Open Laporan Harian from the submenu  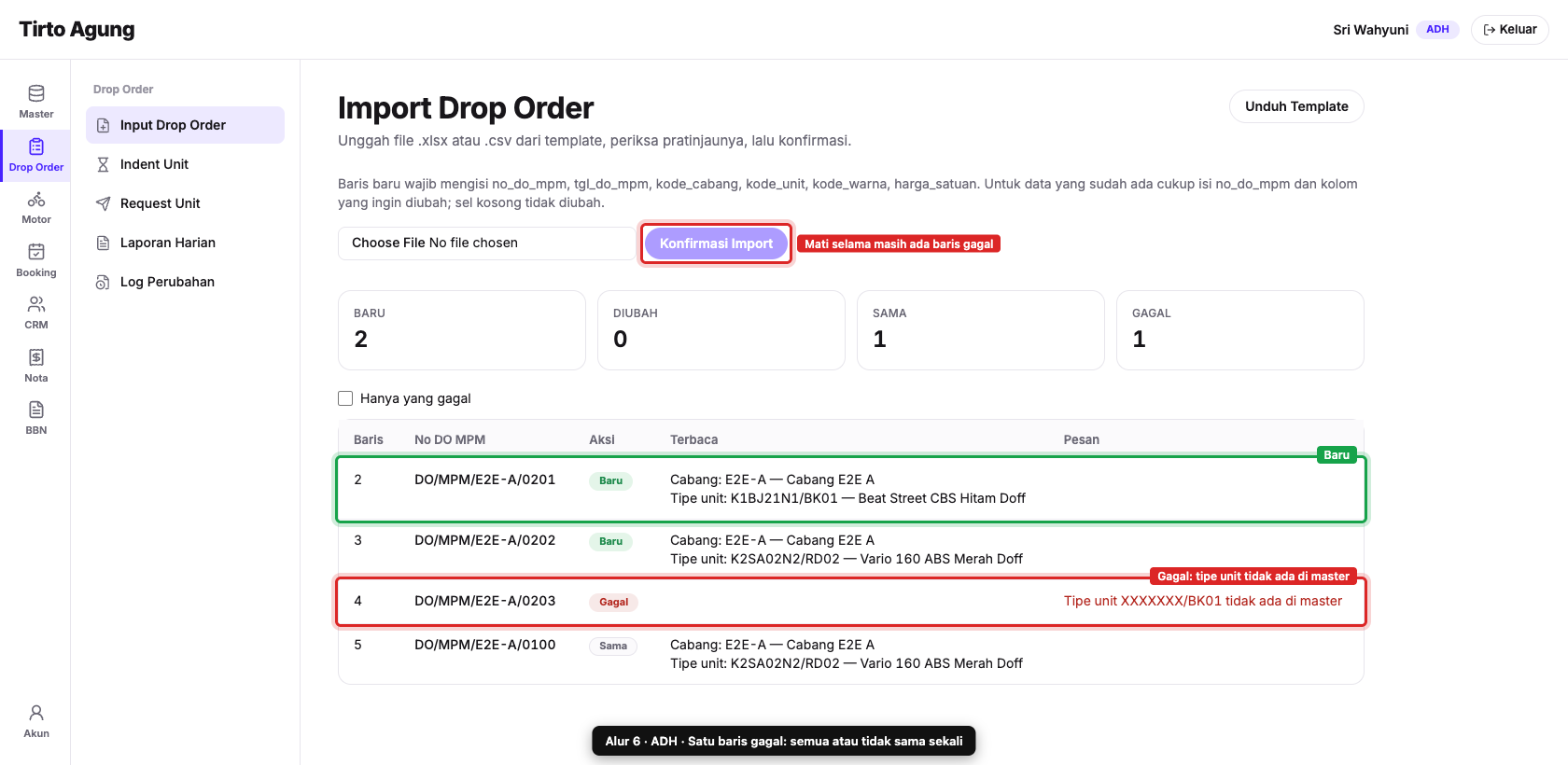tap(185, 243)
